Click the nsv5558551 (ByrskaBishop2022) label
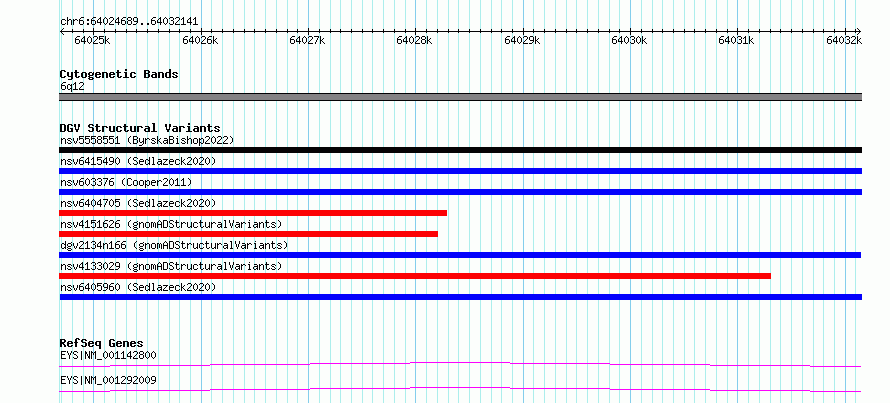890x403 pixels. click(x=147, y=140)
